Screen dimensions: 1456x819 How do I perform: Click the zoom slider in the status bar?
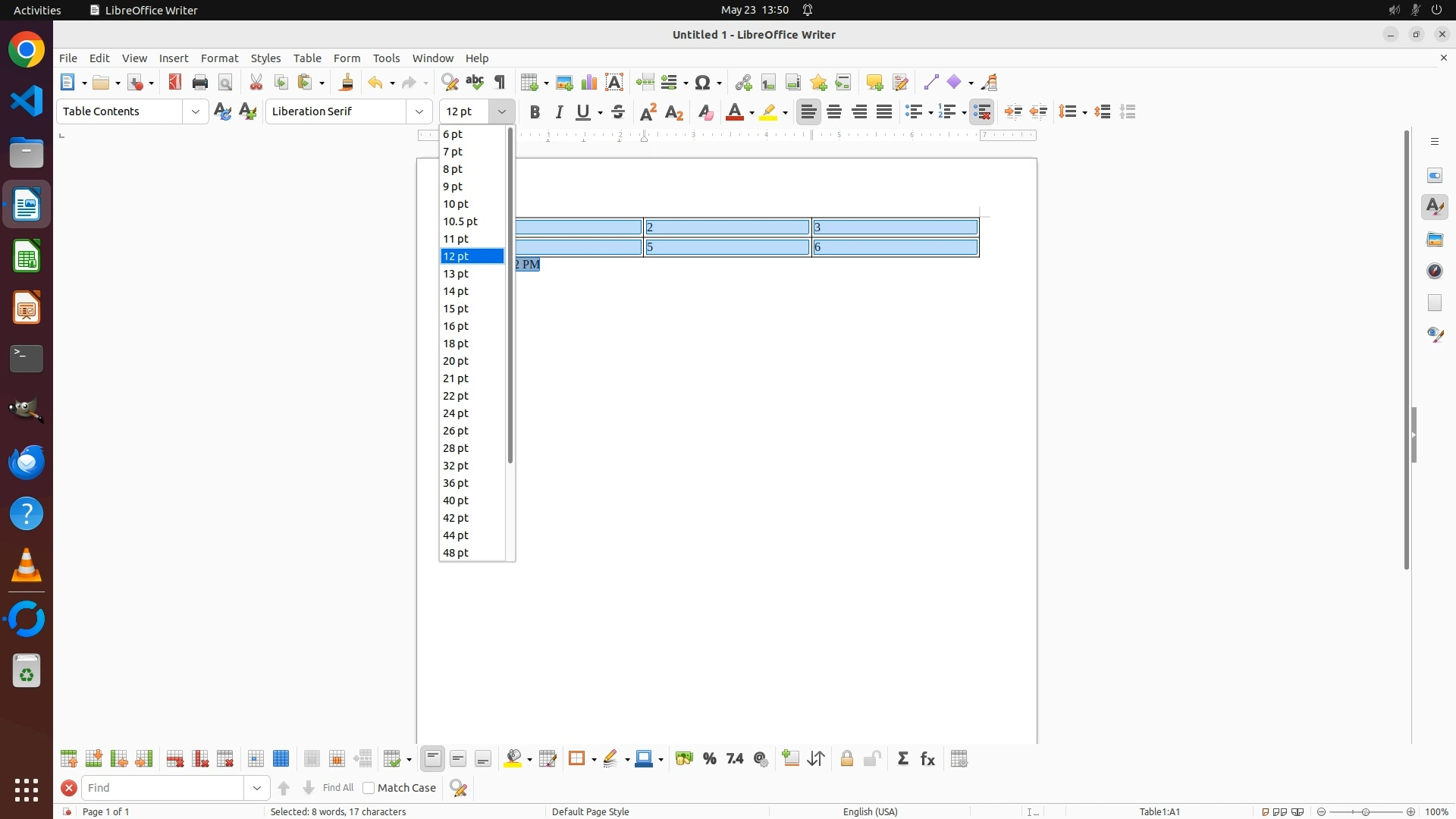[1366, 811]
